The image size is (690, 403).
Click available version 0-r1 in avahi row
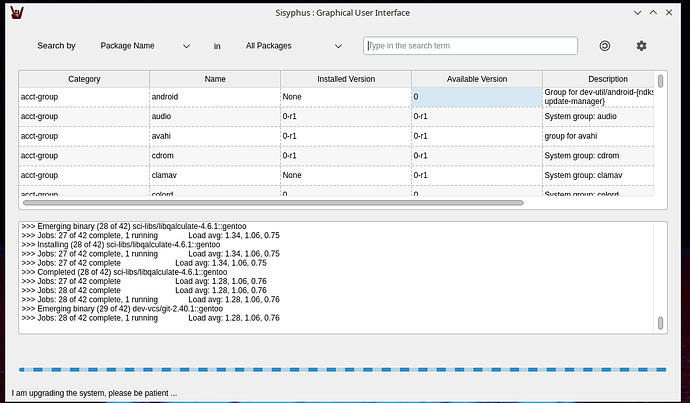pos(477,136)
